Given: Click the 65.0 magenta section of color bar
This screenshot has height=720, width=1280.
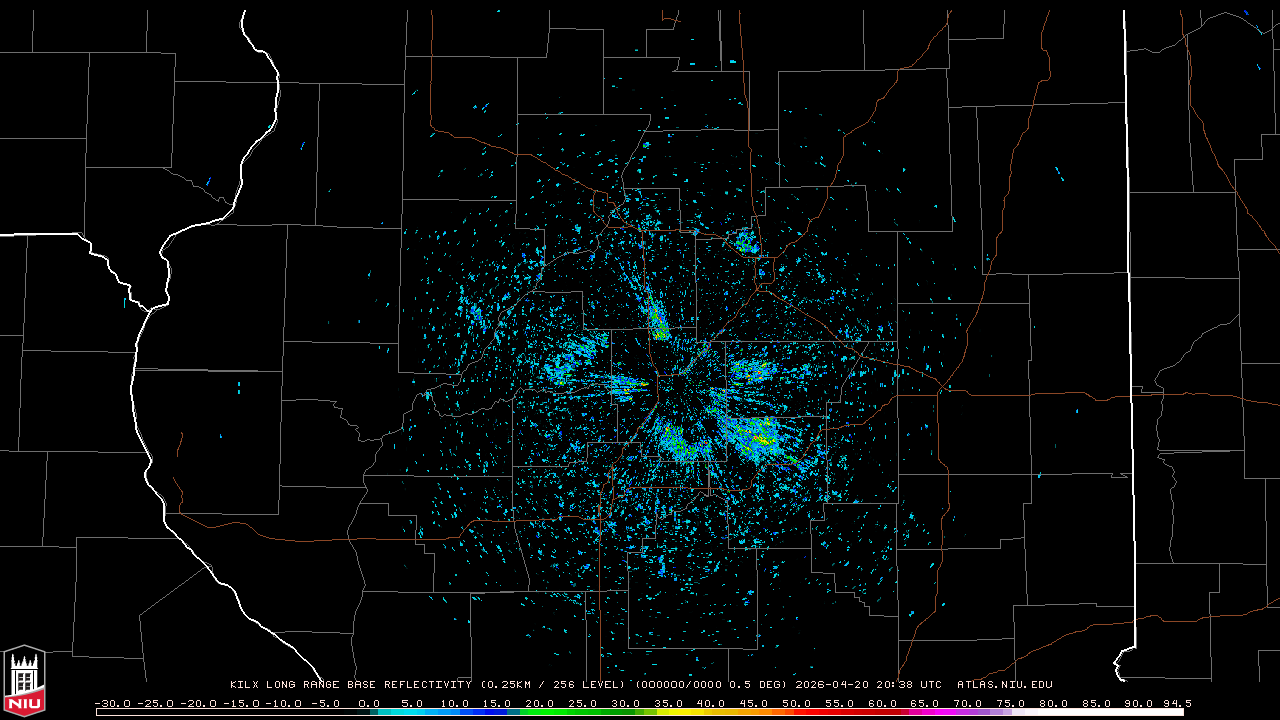Looking at the screenshot, I should 925,712.
